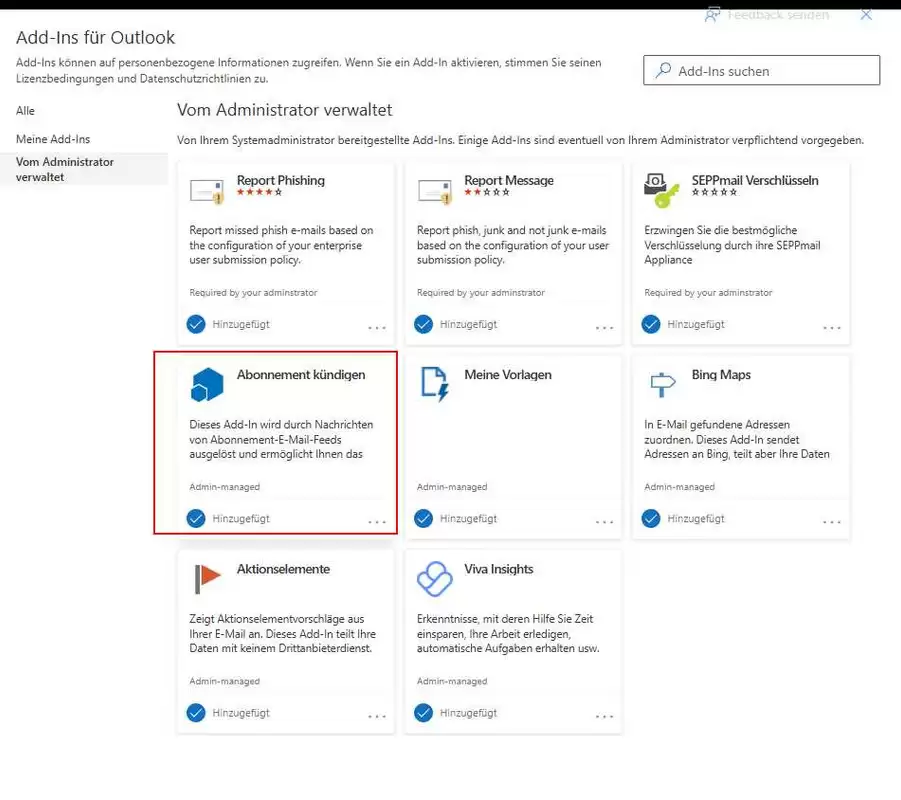
Task: Select the Meine Vorlagen lightning-document icon
Action: 434,384
